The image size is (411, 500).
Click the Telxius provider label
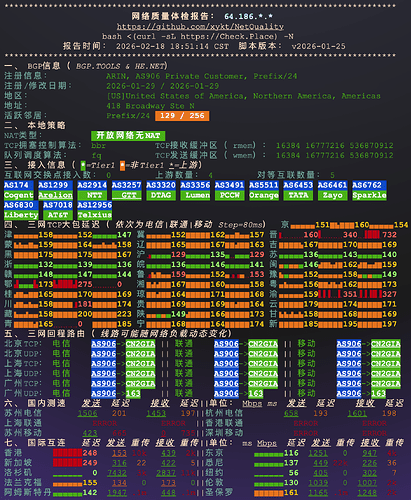[95, 215]
